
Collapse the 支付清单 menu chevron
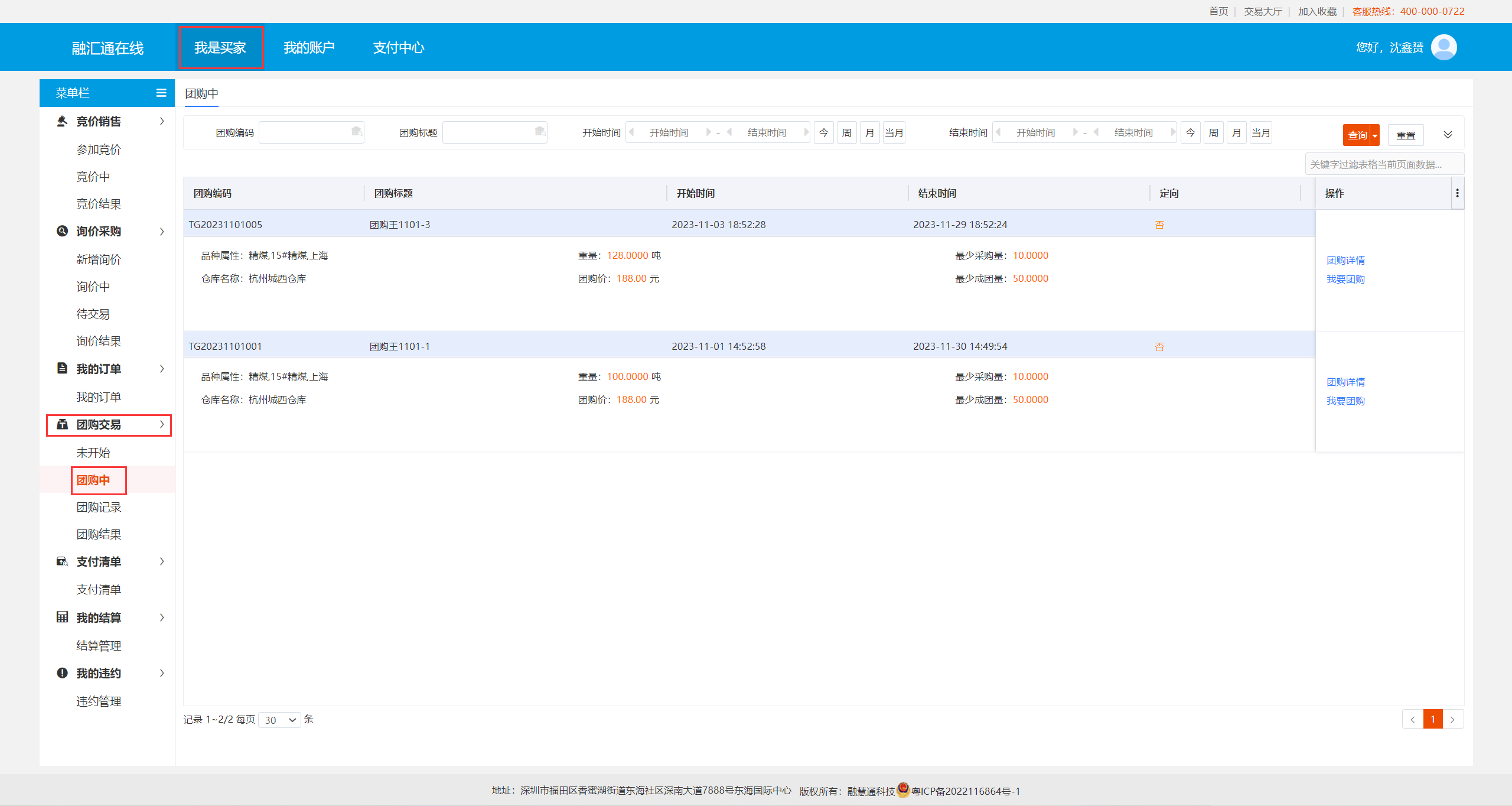tap(162, 561)
